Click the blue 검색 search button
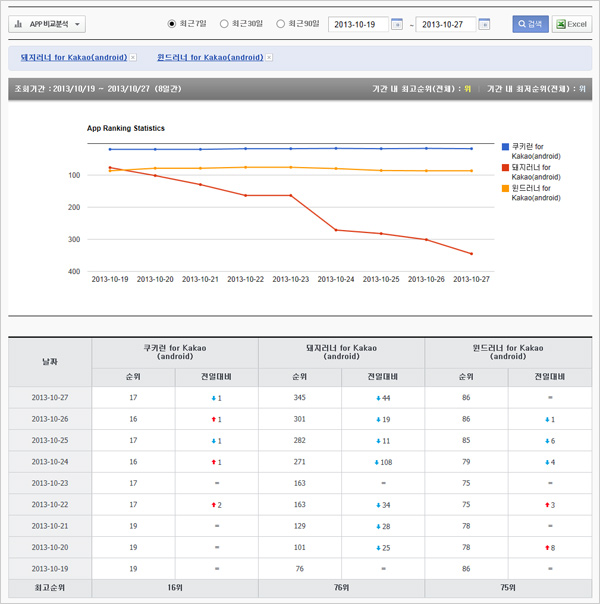600x604 pixels. click(530, 24)
